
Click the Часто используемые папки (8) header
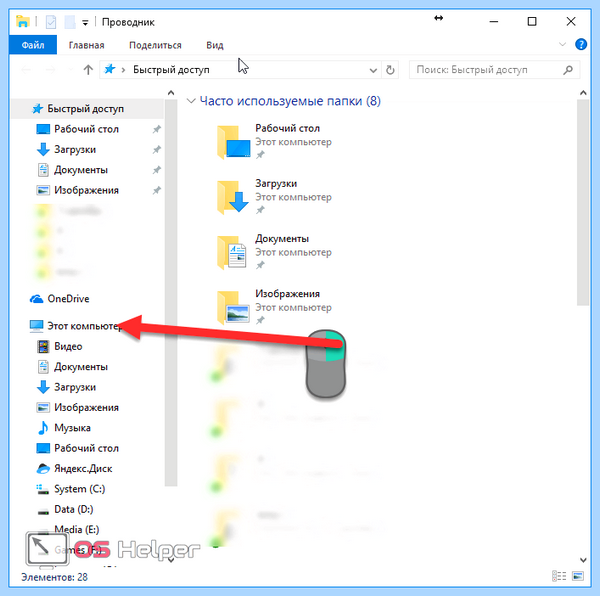pos(290,101)
